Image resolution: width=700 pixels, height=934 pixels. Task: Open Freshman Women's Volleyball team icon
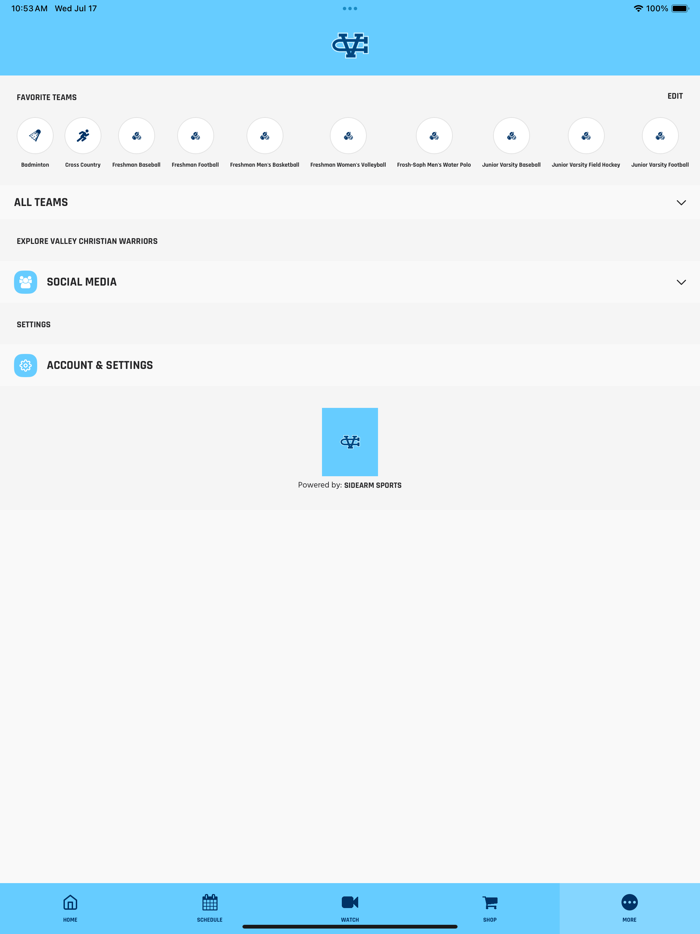click(x=348, y=136)
